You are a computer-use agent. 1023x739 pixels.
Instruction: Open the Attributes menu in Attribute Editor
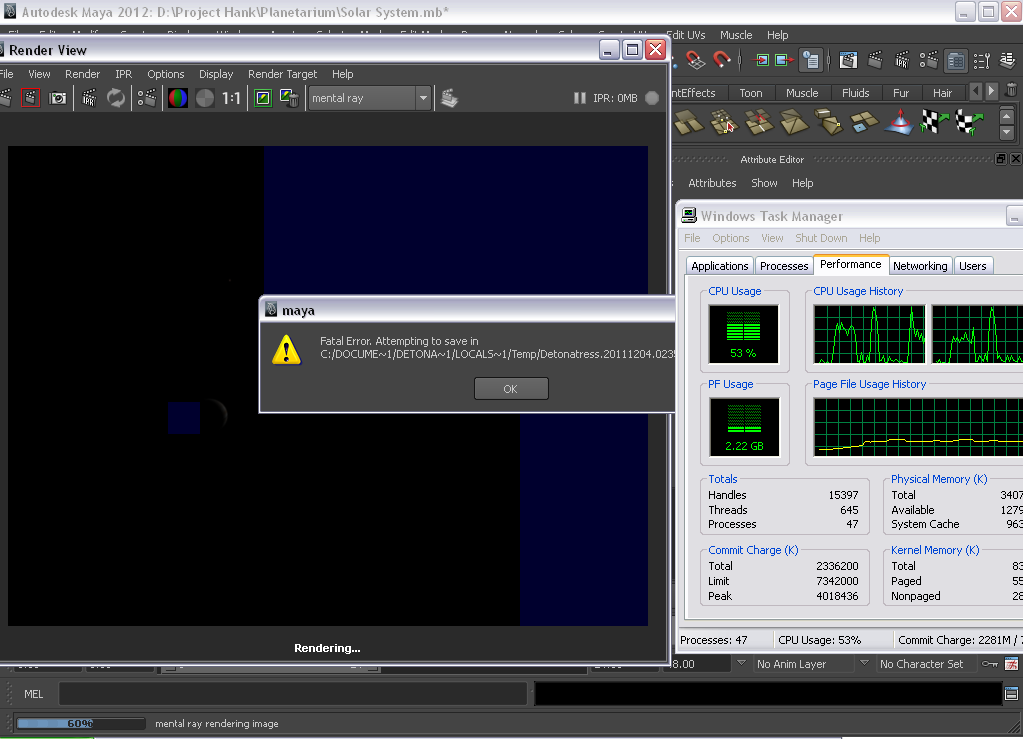(712, 183)
